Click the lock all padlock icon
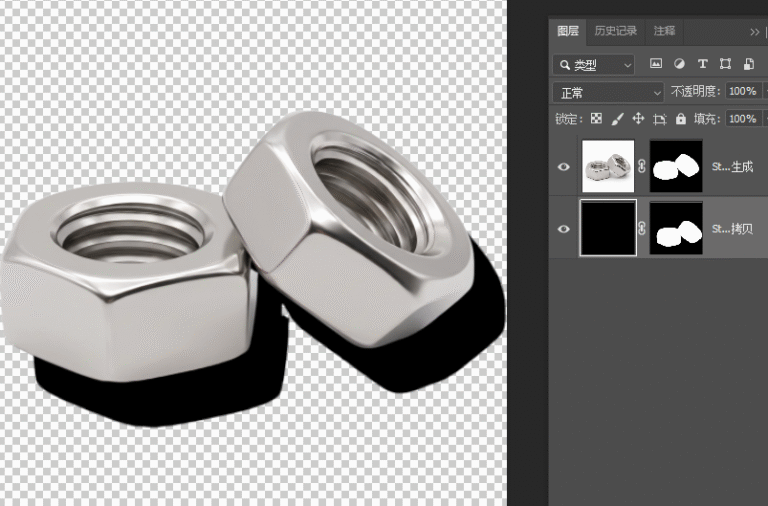This screenshot has height=506, width=768. coord(681,119)
